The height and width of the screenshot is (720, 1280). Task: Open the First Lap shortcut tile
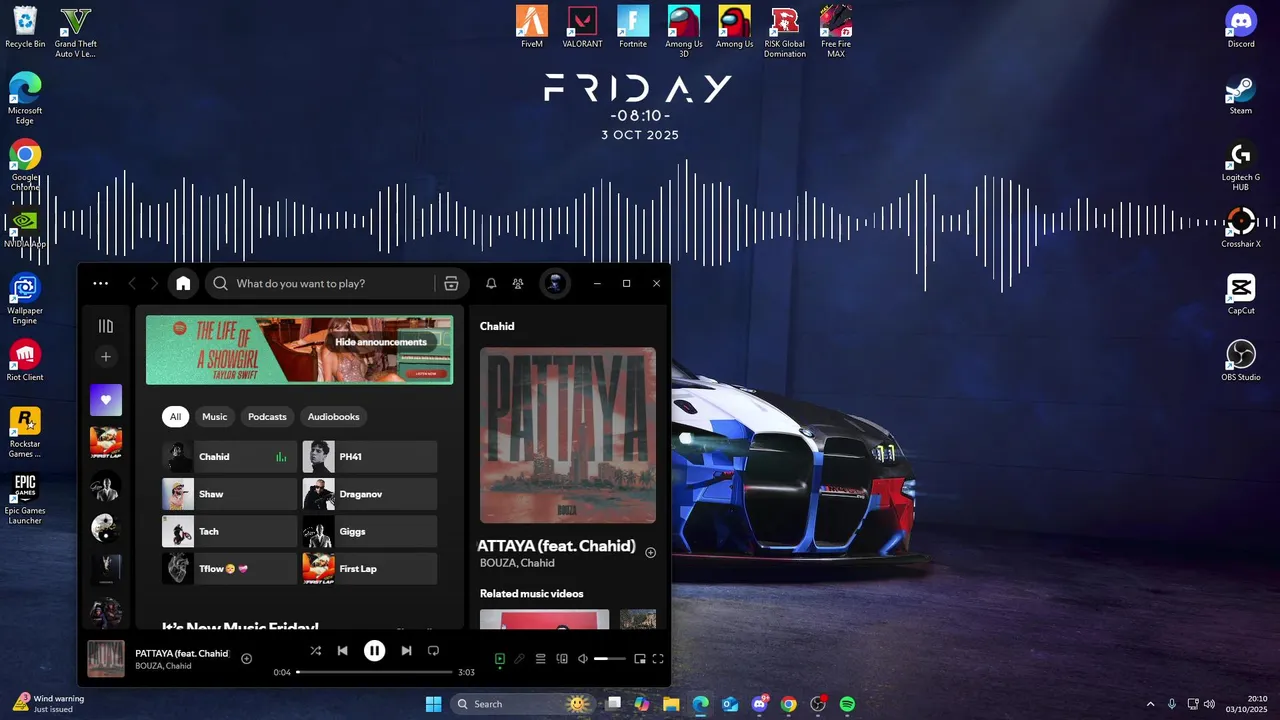pyautogui.click(x=370, y=568)
